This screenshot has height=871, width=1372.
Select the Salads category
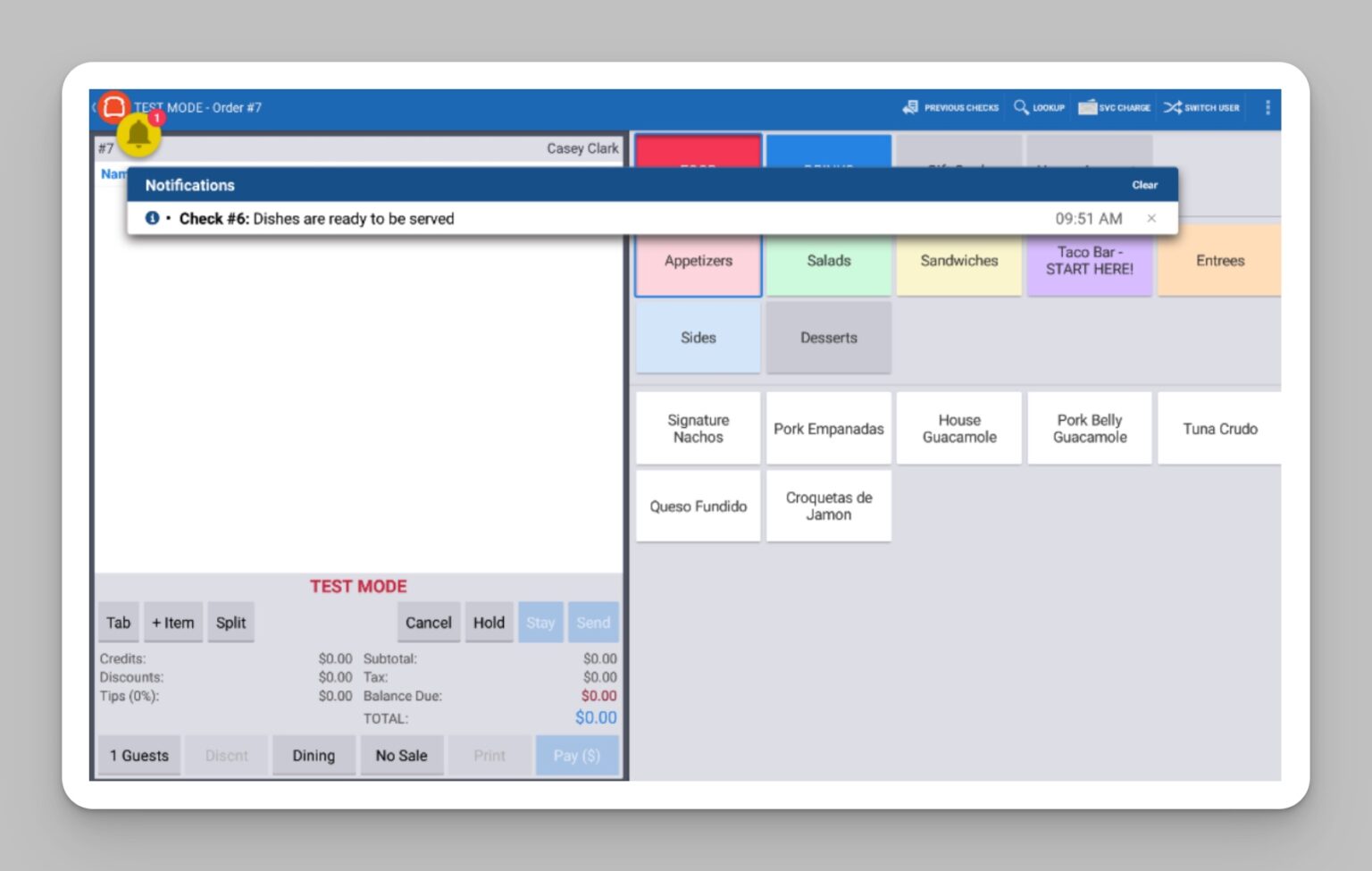tap(828, 262)
